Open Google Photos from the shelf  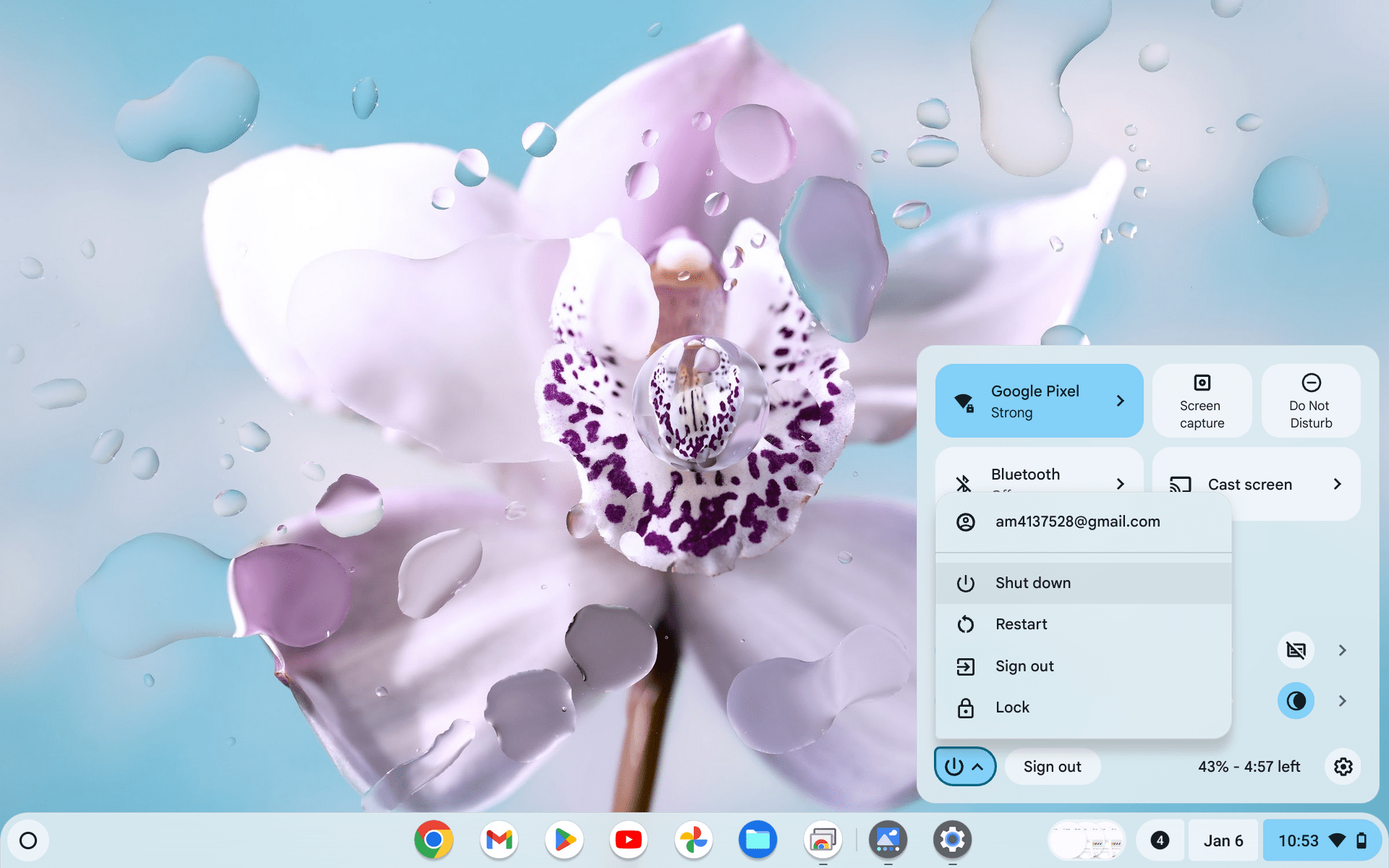click(x=693, y=840)
